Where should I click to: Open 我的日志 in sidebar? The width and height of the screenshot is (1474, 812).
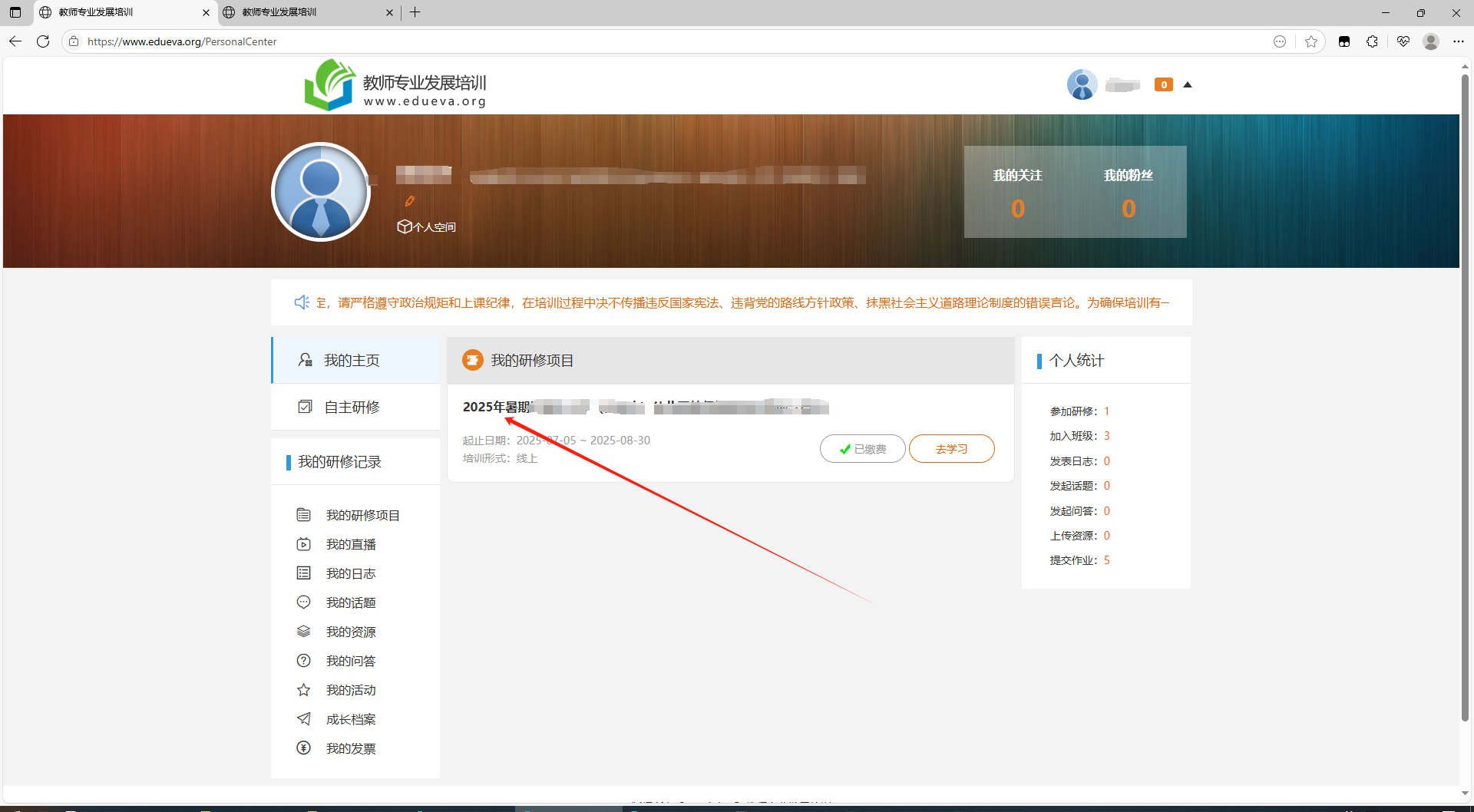(x=350, y=573)
